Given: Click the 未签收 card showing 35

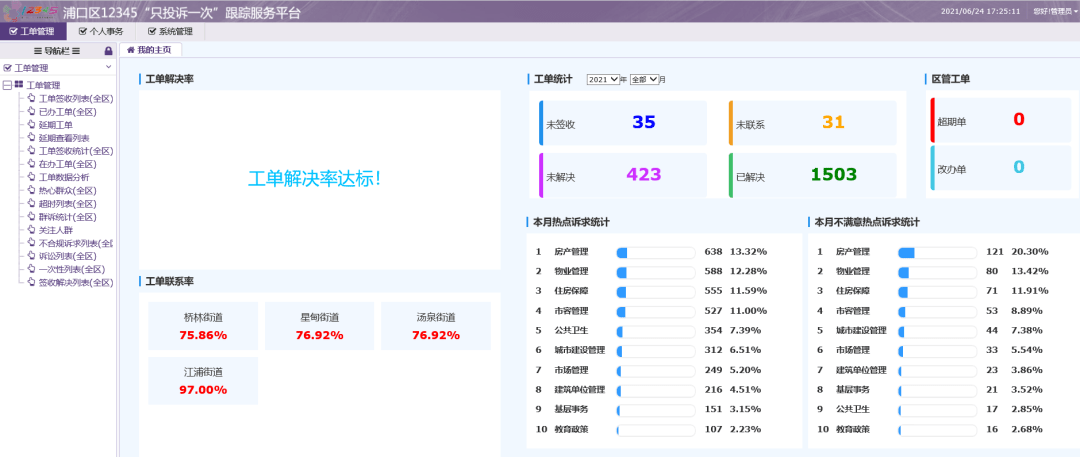Looking at the screenshot, I should pos(623,123).
